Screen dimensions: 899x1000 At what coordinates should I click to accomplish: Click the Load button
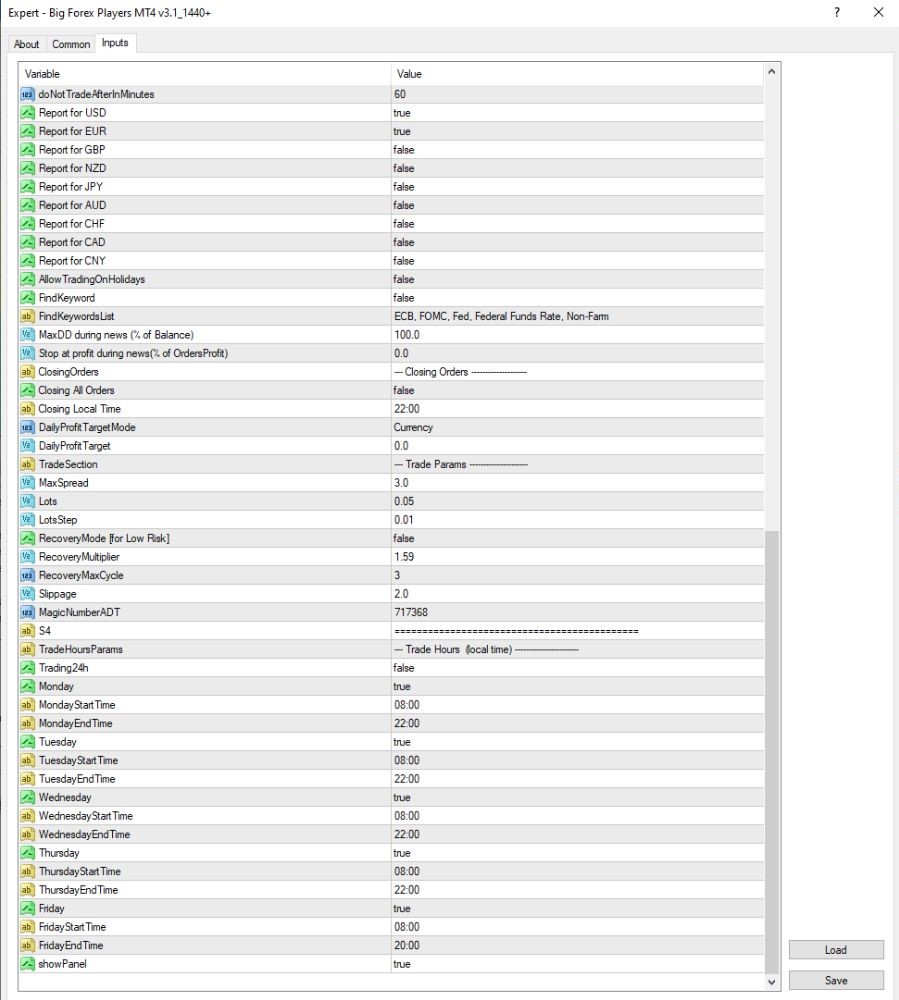coord(836,950)
